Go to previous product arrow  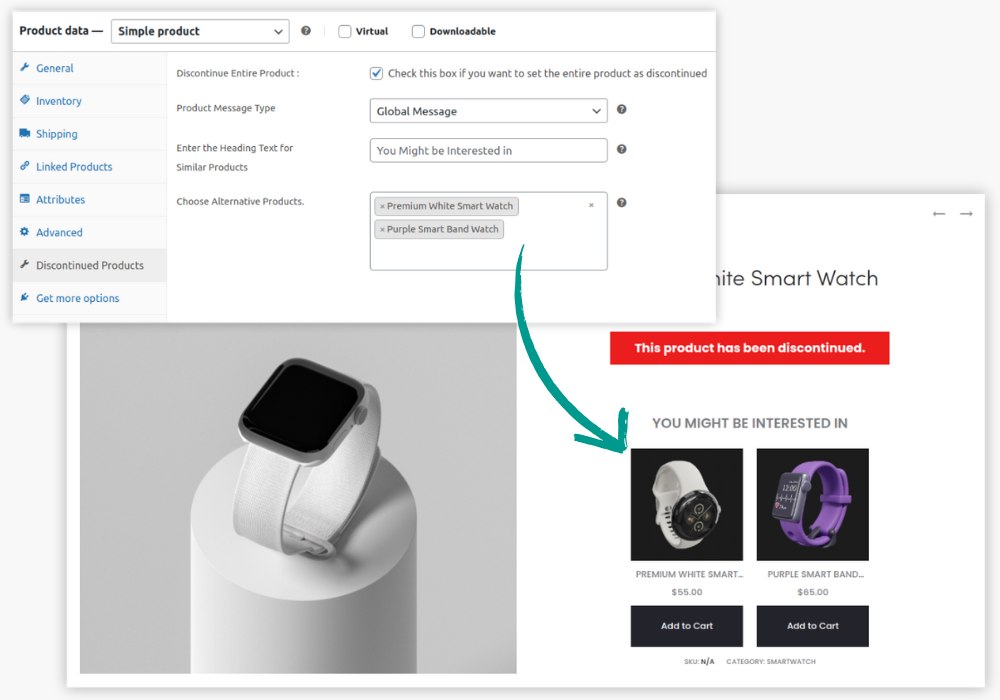point(938,214)
